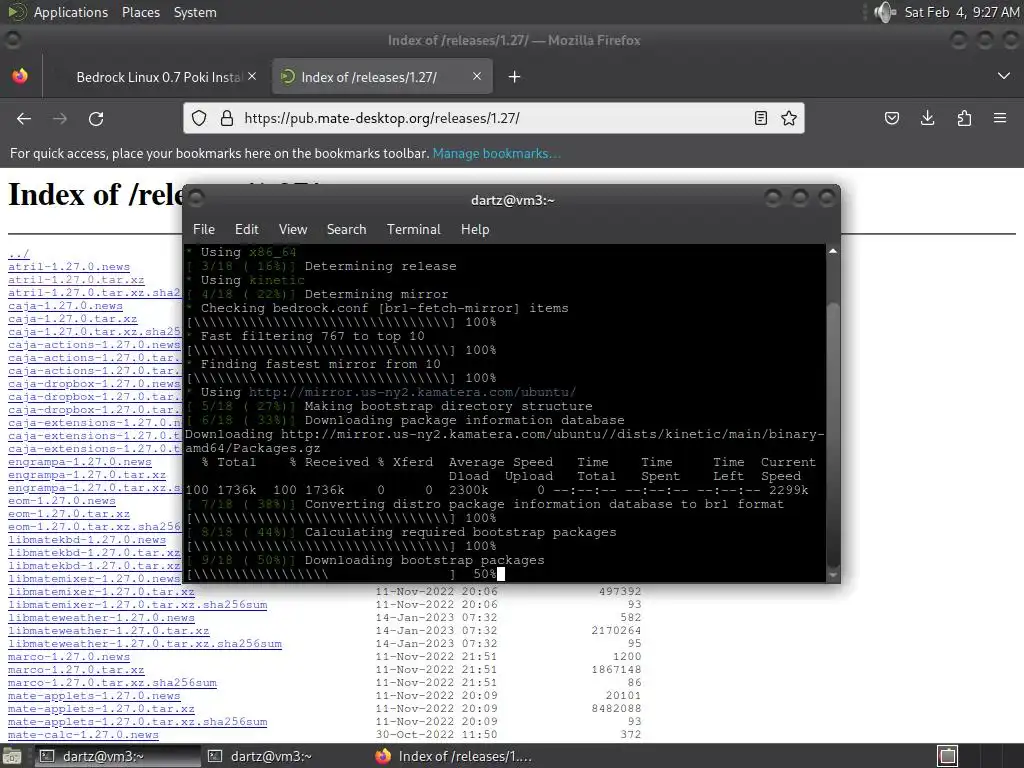Bookmark this page with the star icon

coord(789,118)
